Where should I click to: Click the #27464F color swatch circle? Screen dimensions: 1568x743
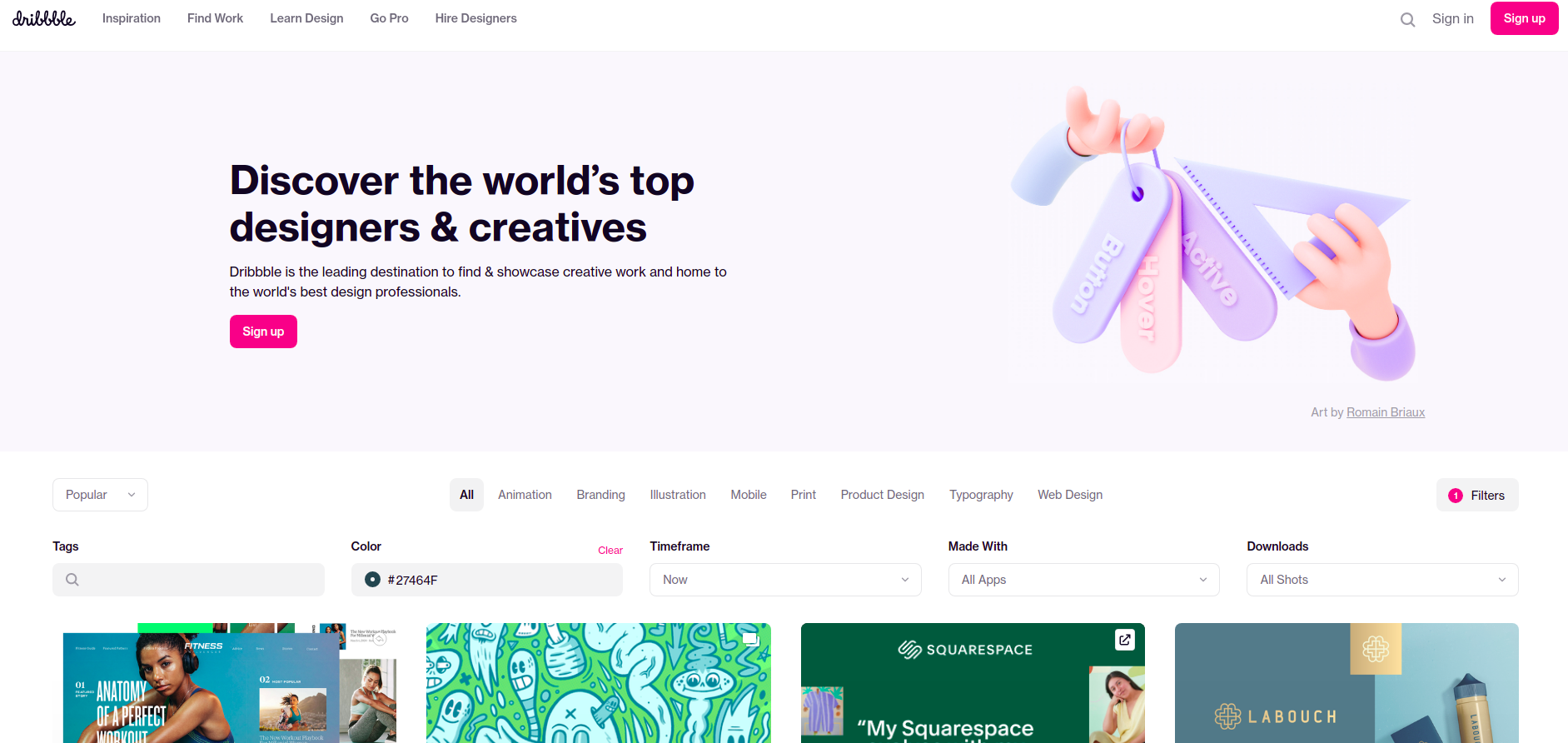[373, 580]
